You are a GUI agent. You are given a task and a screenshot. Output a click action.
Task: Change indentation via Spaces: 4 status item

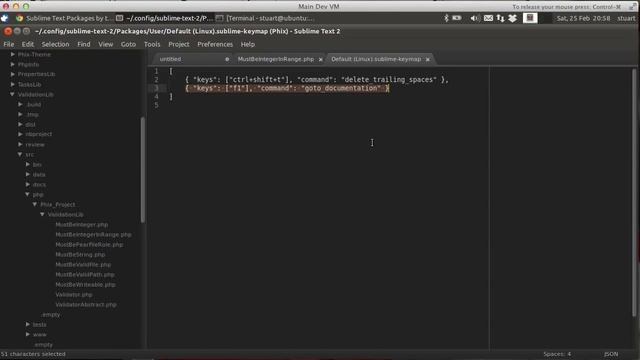[557, 354]
